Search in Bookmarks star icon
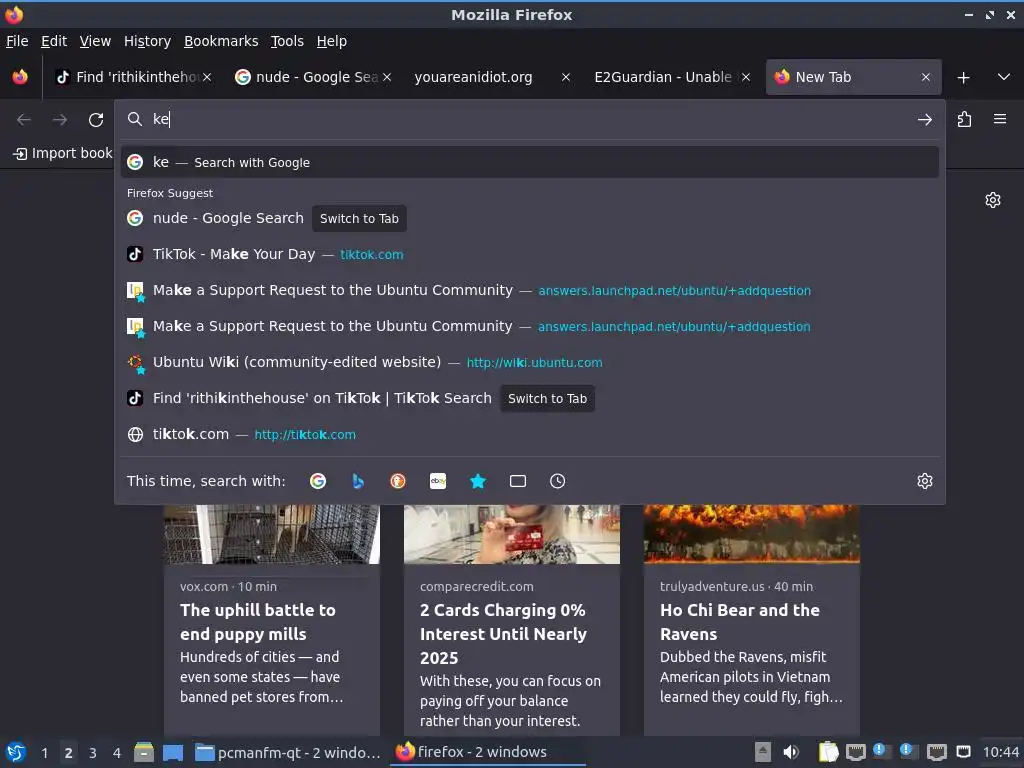This screenshot has width=1024, height=768. [x=478, y=481]
